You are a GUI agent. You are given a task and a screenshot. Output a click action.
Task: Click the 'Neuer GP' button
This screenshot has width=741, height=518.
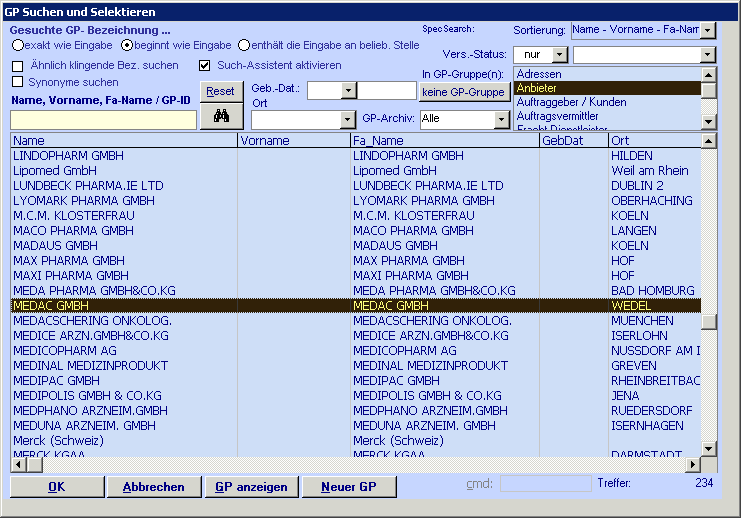[x=349, y=487]
